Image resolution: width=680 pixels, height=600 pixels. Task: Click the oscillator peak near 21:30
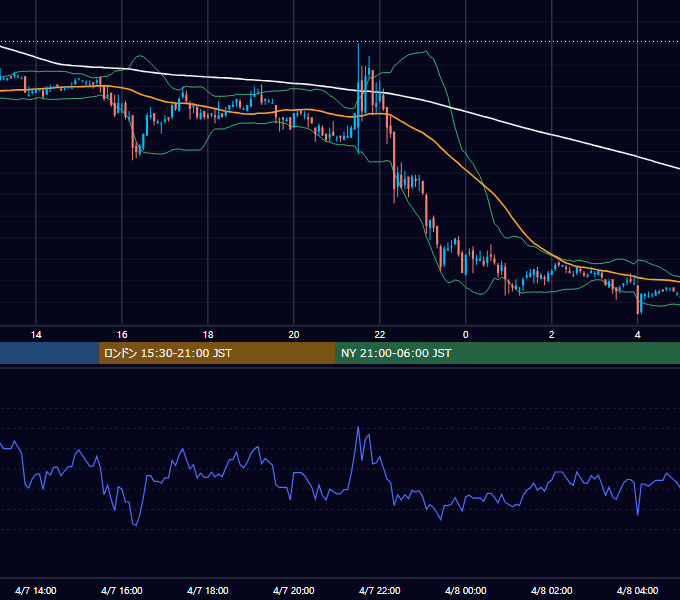click(x=358, y=427)
